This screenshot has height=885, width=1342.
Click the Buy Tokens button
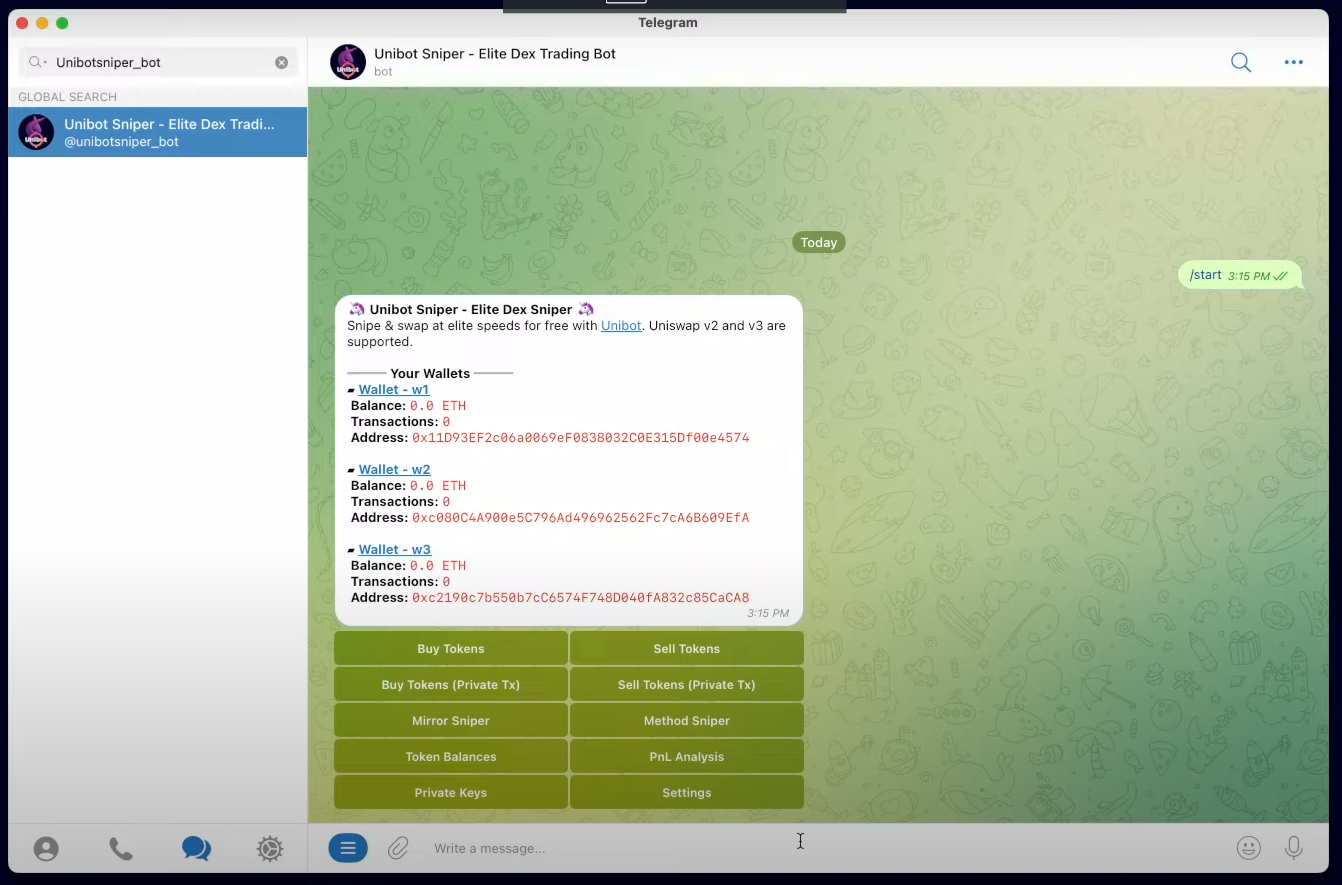pyautogui.click(x=451, y=649)
